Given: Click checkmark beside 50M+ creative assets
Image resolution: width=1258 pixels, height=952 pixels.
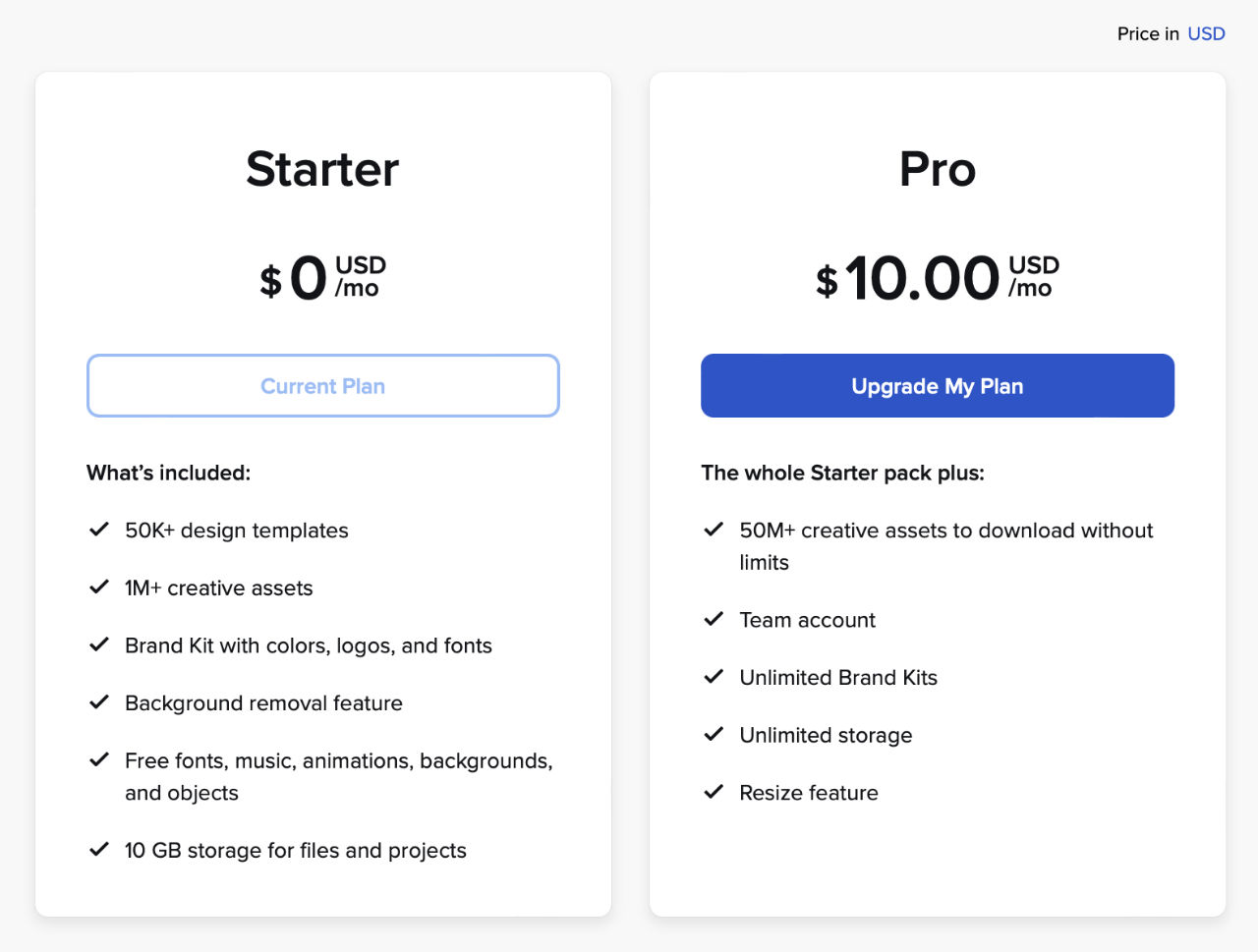Looking at the screenshot, I should (x=714, y=530).
